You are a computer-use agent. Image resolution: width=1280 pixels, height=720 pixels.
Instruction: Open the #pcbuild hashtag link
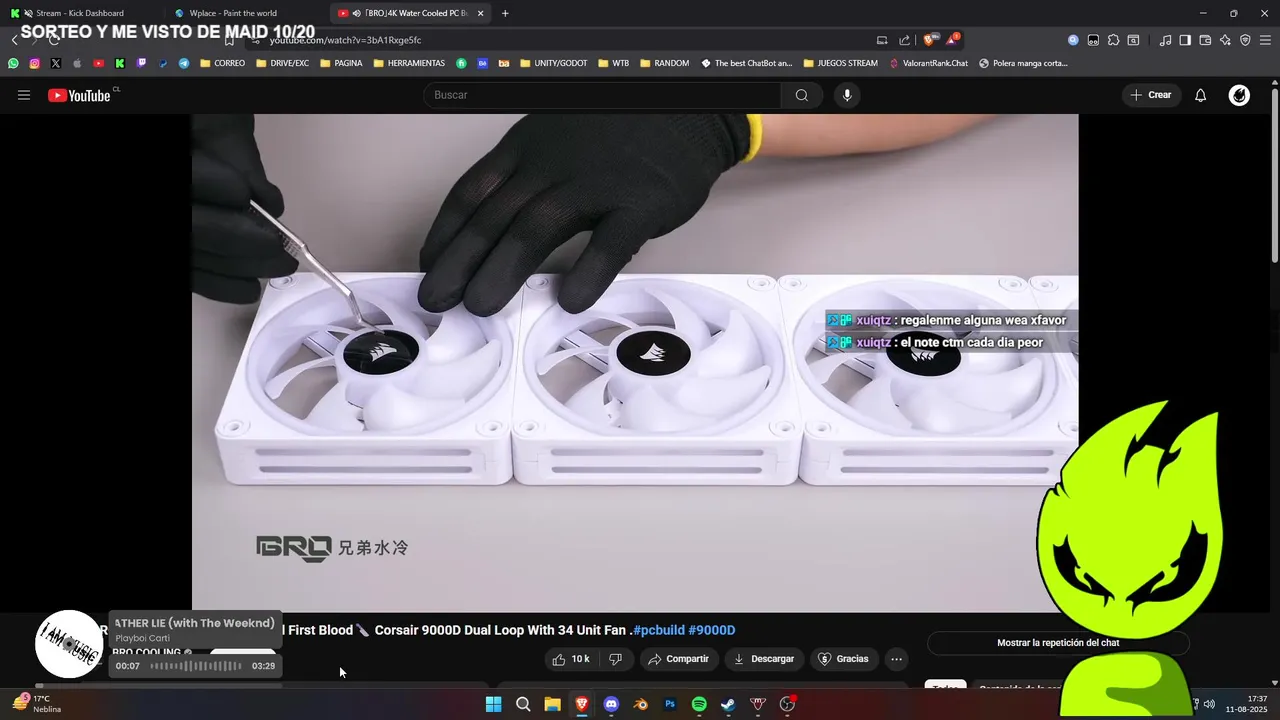pyautogui.click(x=659, y=630)
